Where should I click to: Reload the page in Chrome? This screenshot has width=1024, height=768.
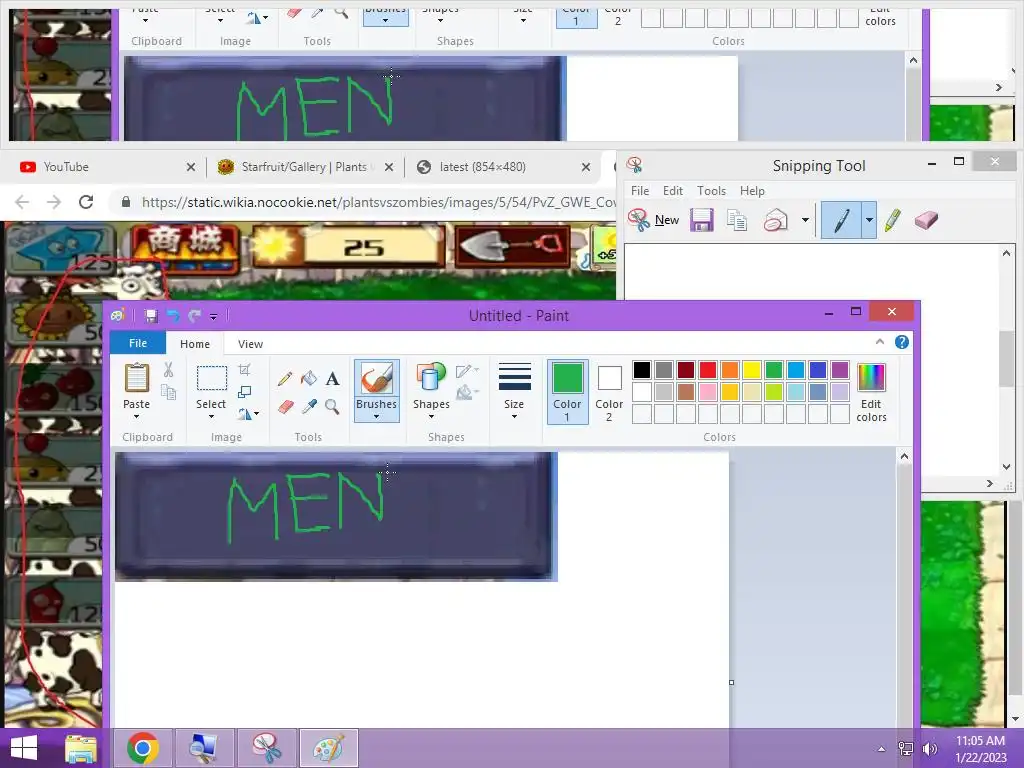click(x=86, y=202)
